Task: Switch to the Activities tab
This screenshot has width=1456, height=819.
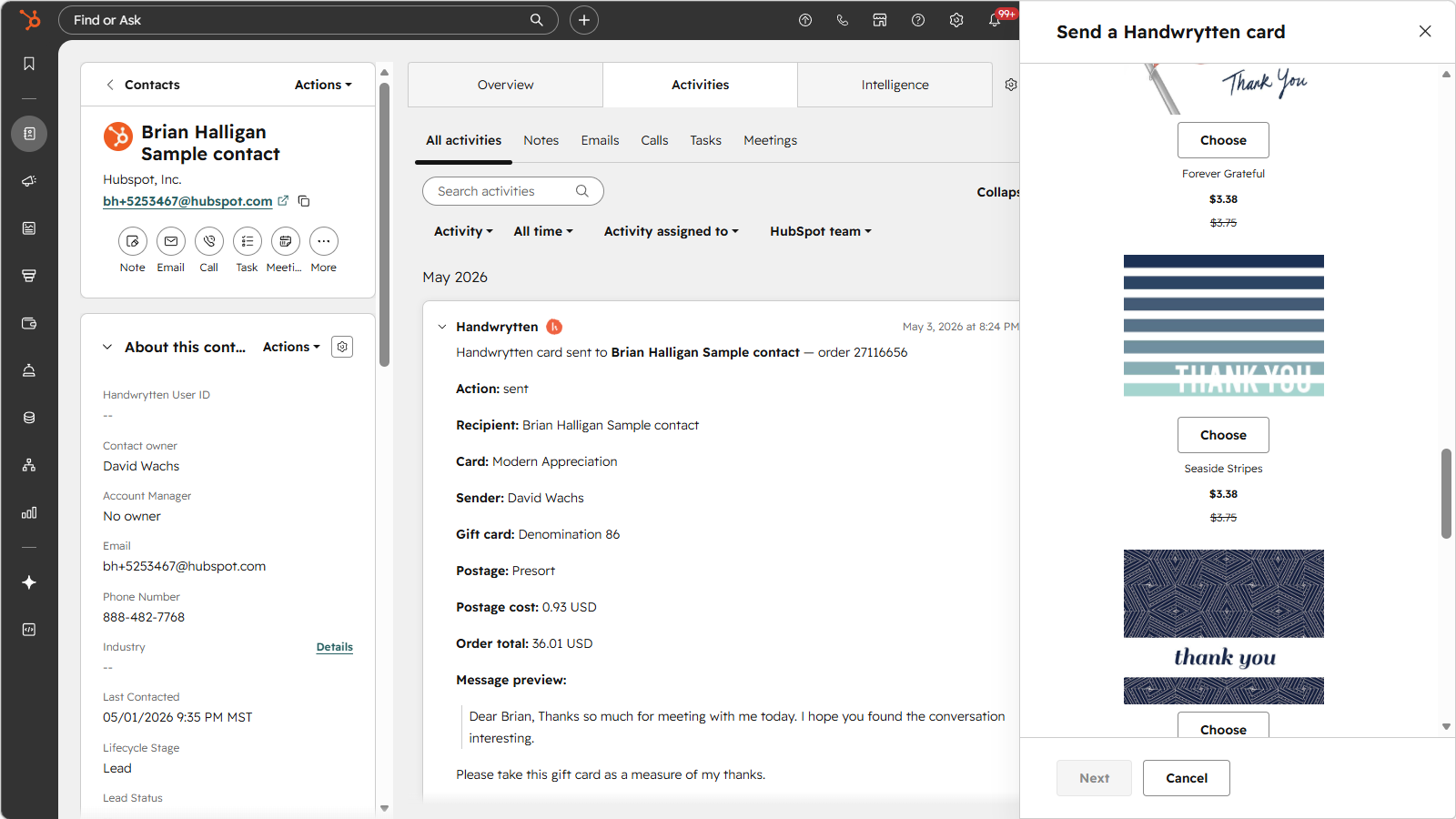Action: point(701,85)
